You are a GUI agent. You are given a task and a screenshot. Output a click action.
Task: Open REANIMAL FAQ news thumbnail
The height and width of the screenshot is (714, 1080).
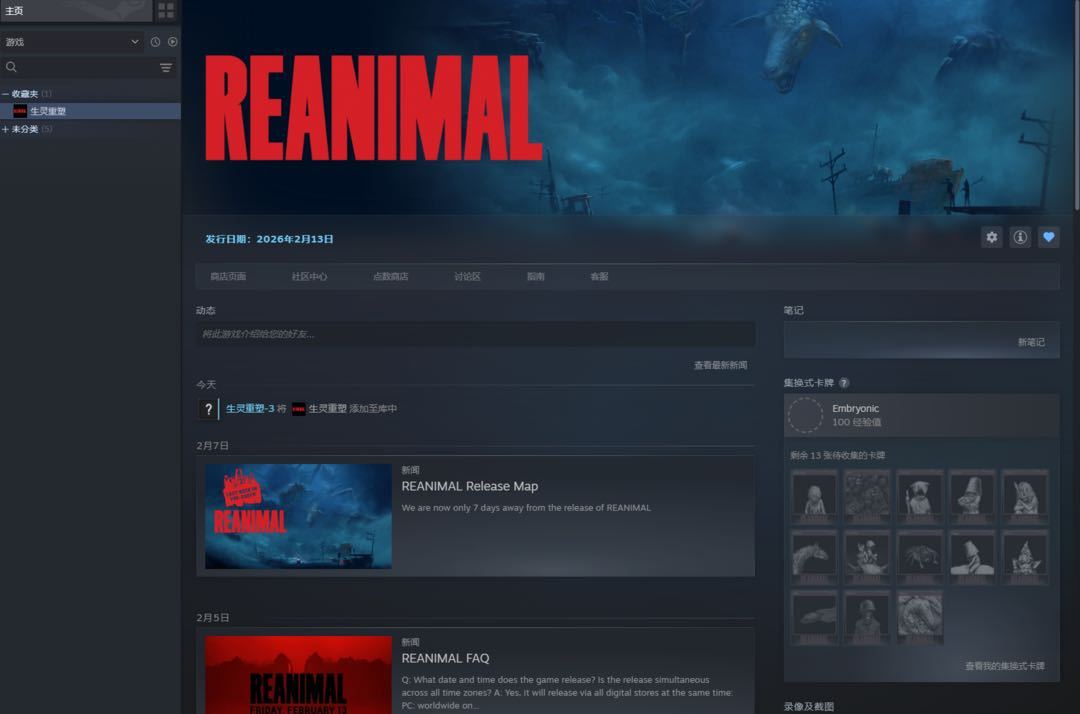point(298,675)
